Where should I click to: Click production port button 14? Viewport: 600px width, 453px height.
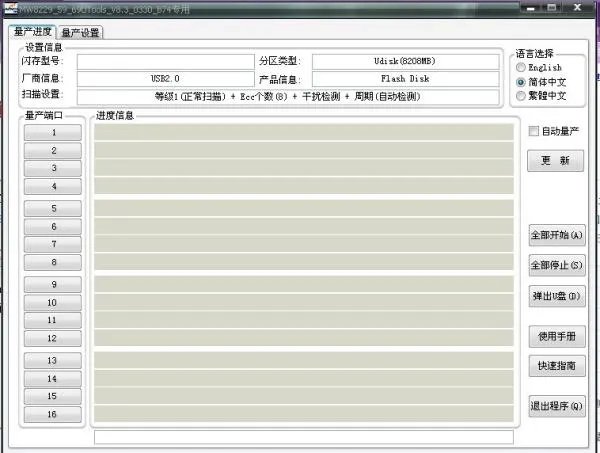click(53, 378)
